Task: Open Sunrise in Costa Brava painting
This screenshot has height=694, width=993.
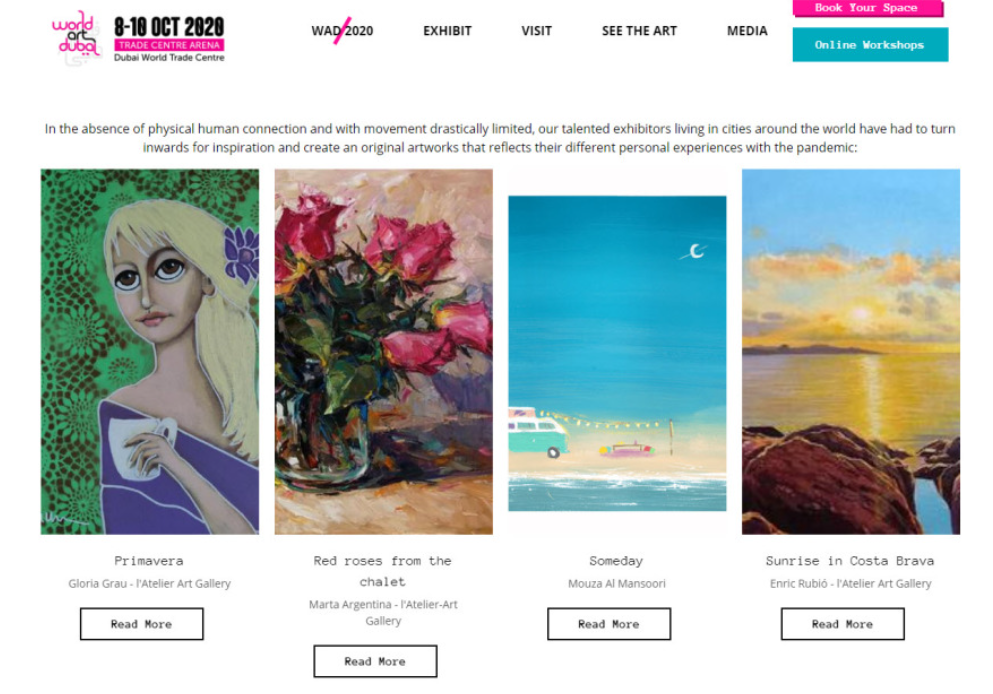Action: pos(851,351)
